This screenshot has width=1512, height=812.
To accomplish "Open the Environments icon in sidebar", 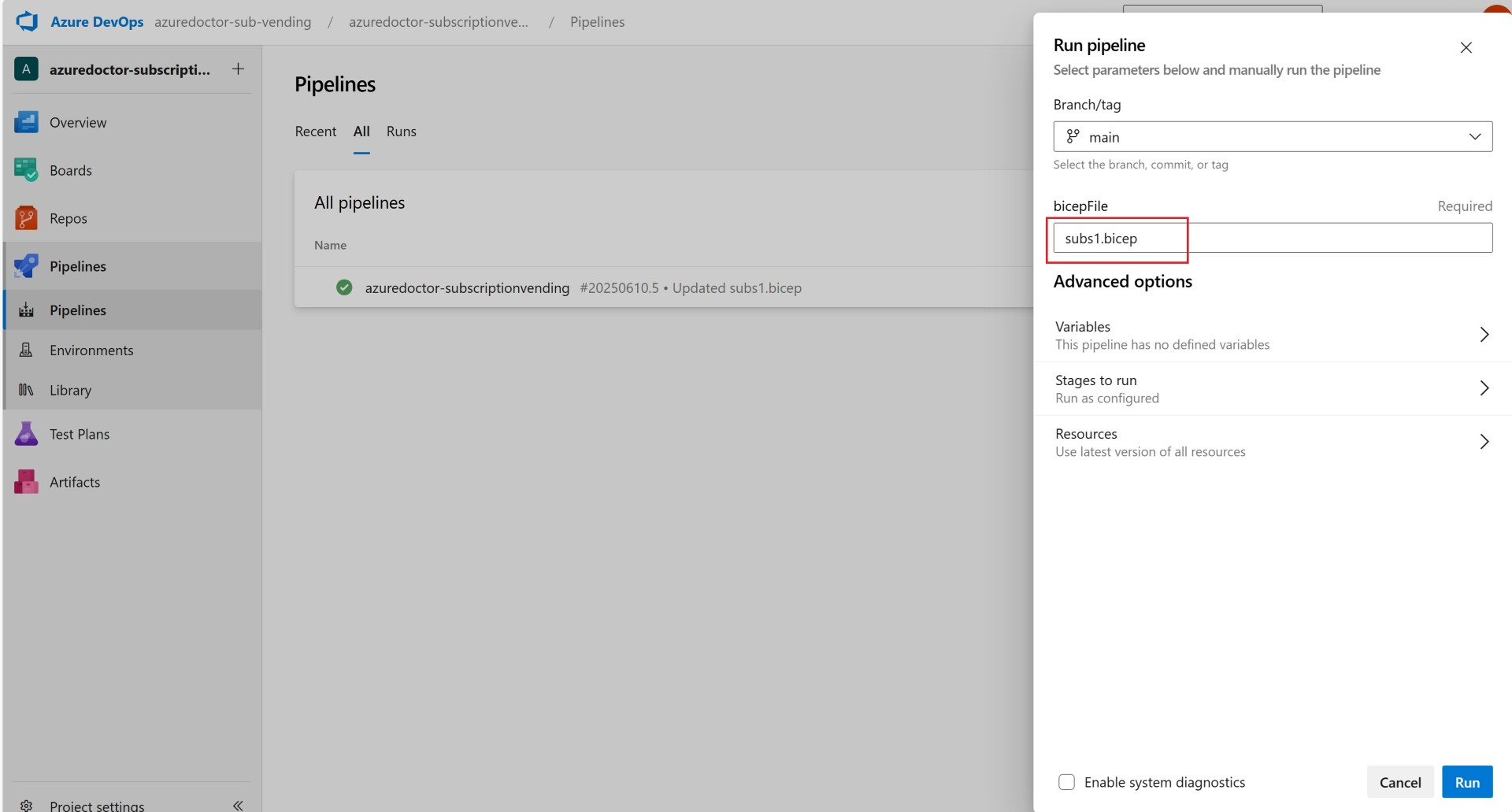I will click(x=26, y=350).
